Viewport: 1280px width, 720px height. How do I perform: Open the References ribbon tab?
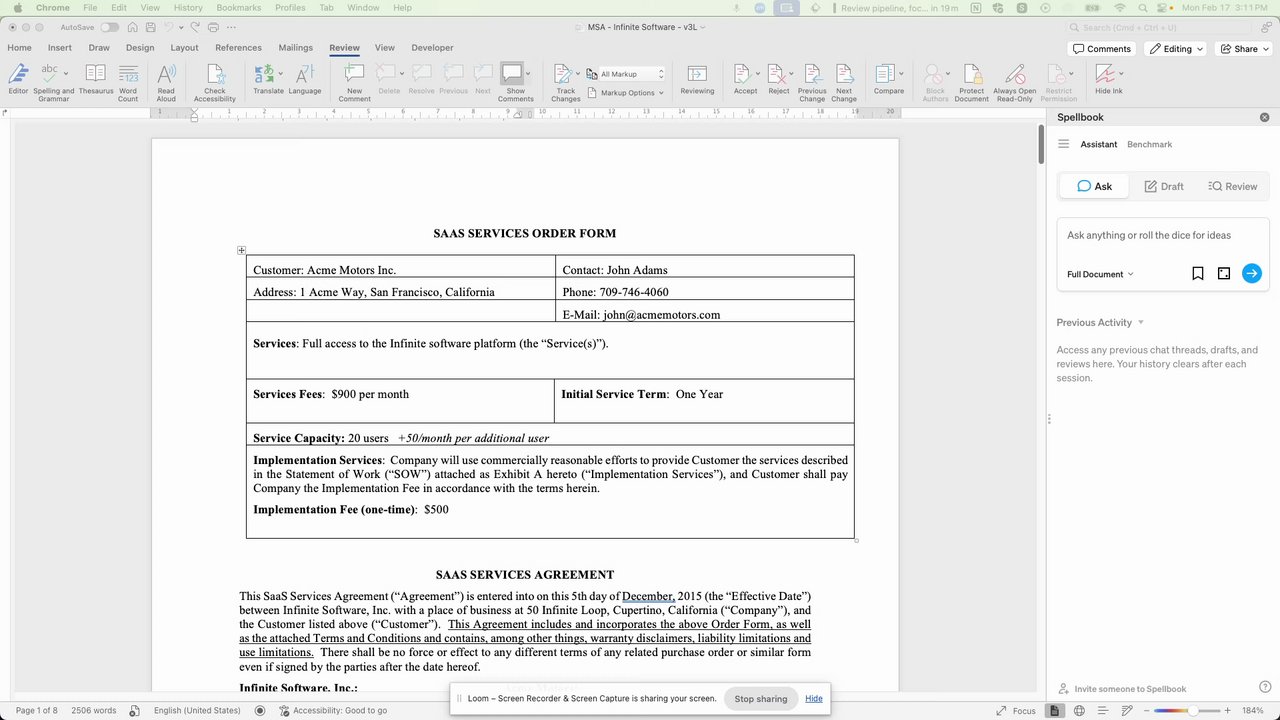238,47
